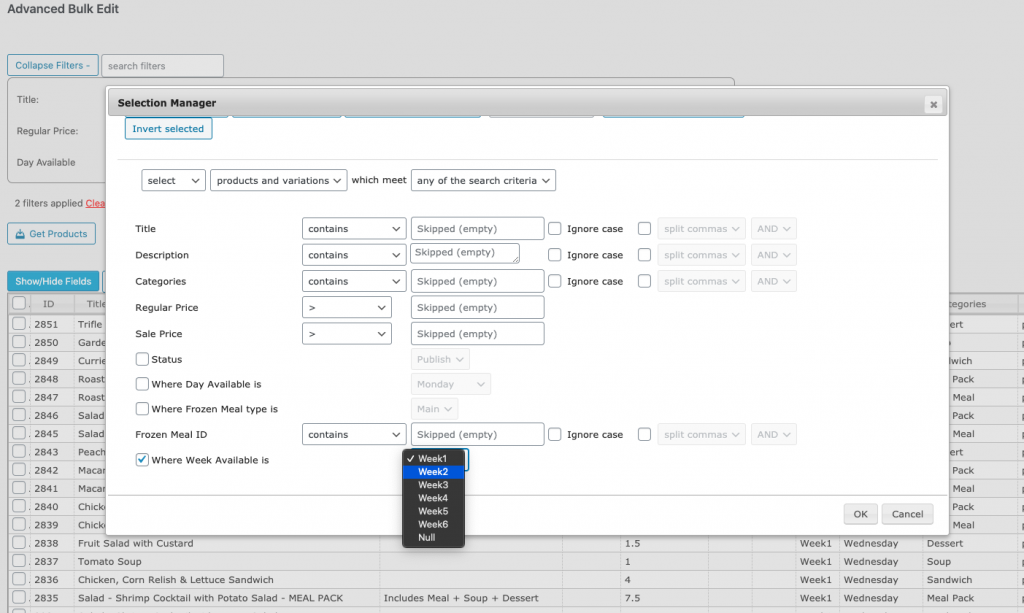Image resolution: width=1024 pixels, height=613 pixels.
Task: Select the row checkbox for product 2848
Action: click(x=19, y=379)
